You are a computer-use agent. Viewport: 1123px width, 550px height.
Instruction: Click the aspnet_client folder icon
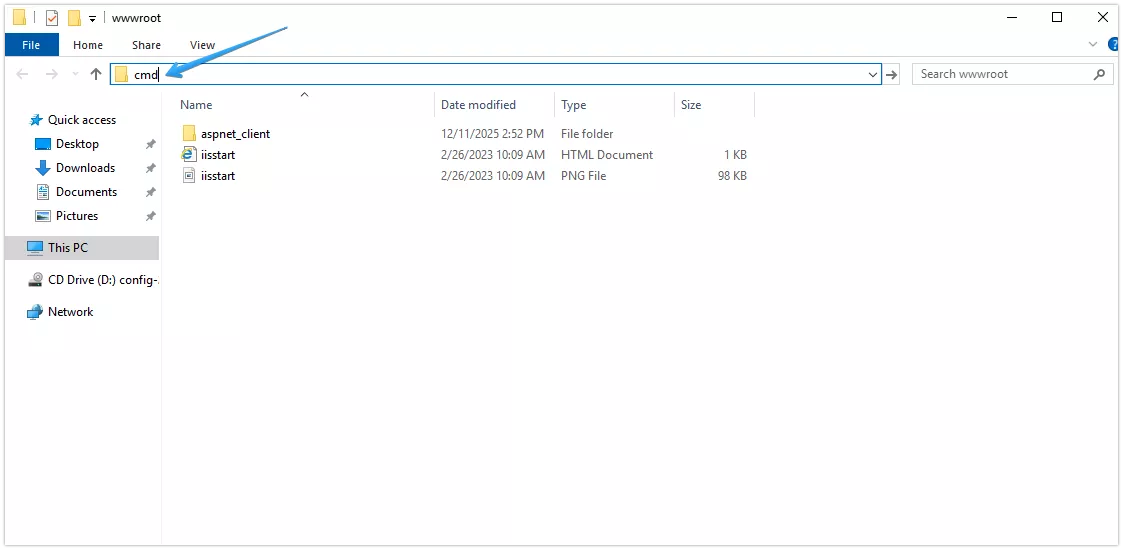(x=189, y=133)
